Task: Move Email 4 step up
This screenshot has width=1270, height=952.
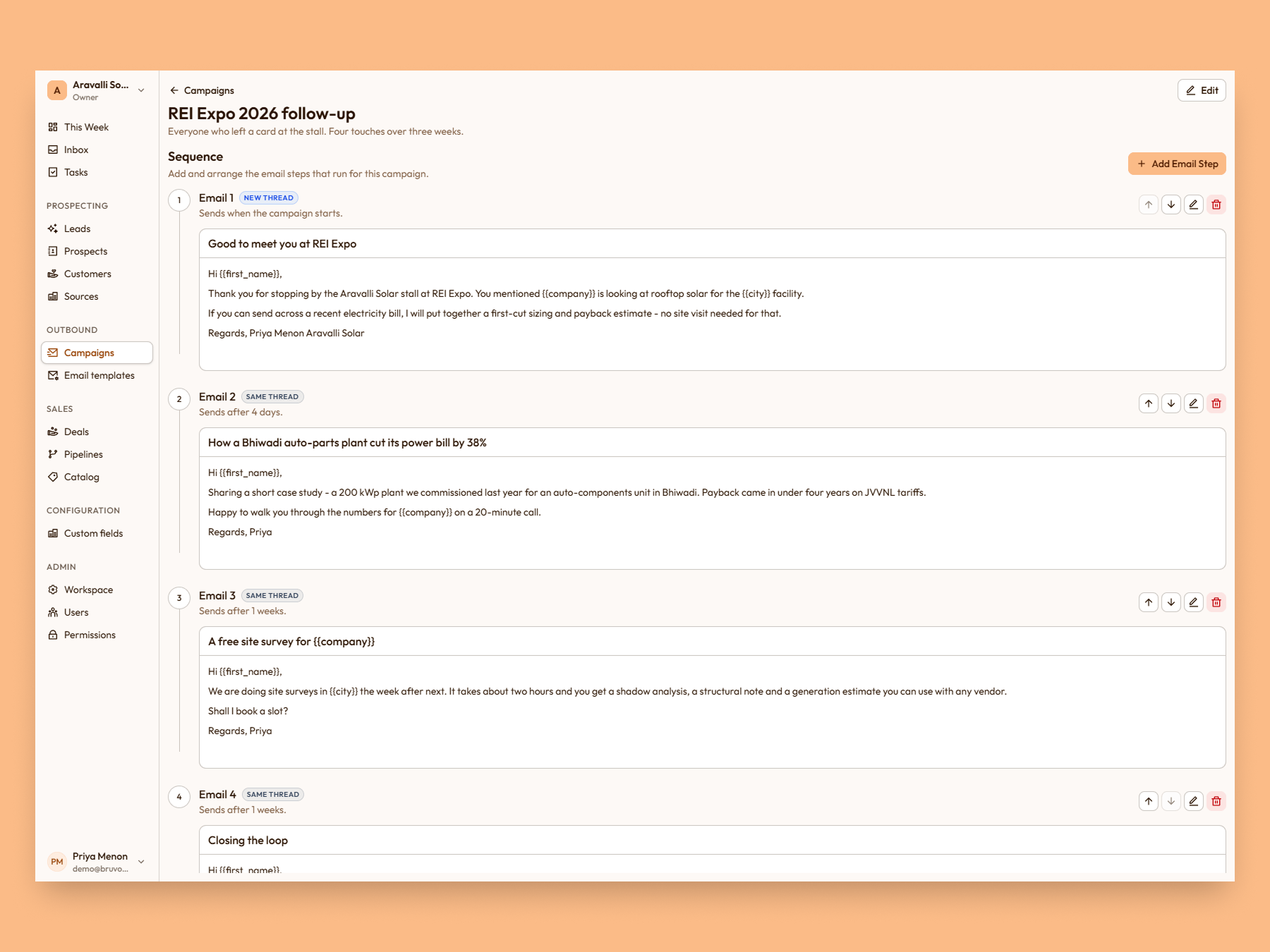Action: coord(1149,801)
